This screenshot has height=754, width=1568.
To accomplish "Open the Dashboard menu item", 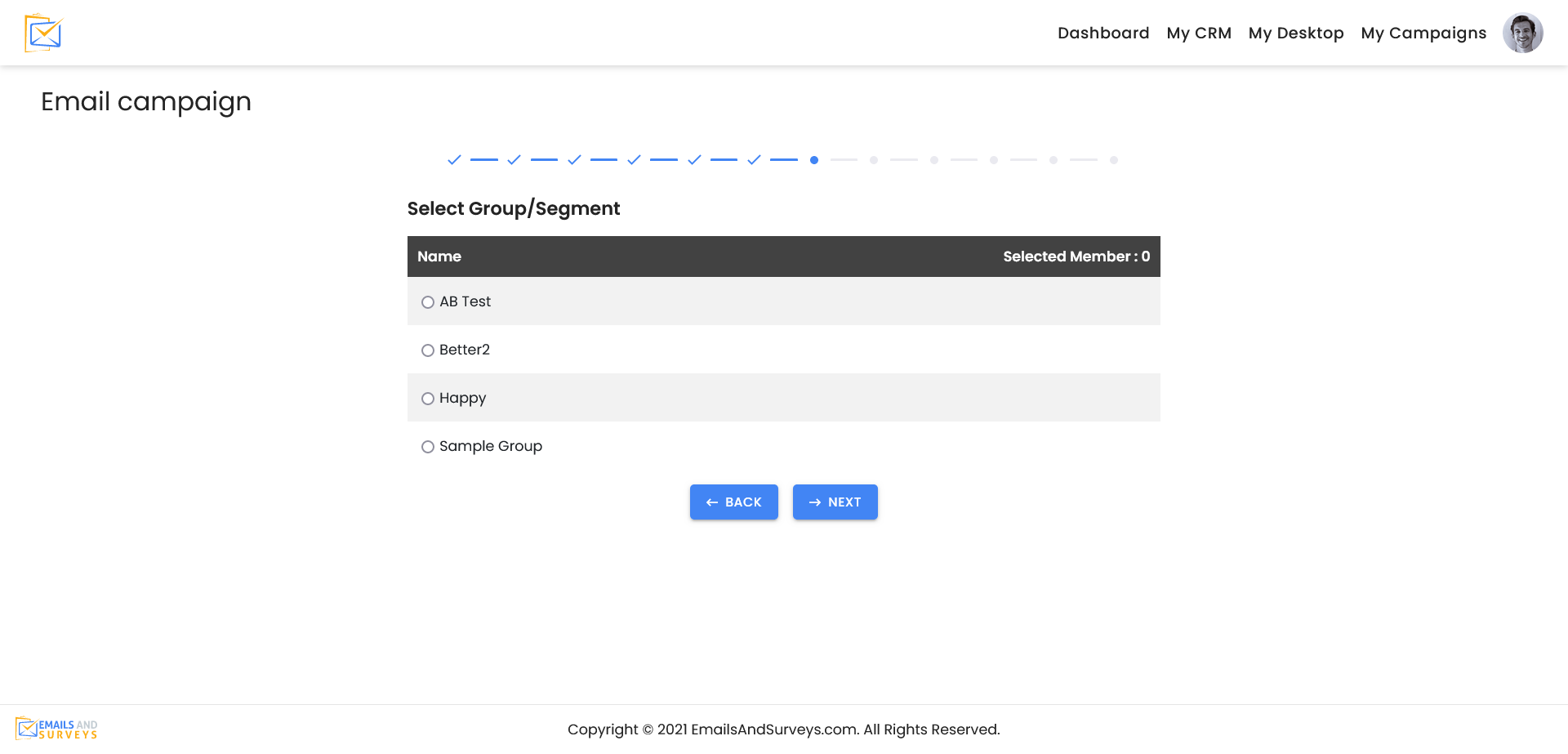I will (x=1103, y=33).
